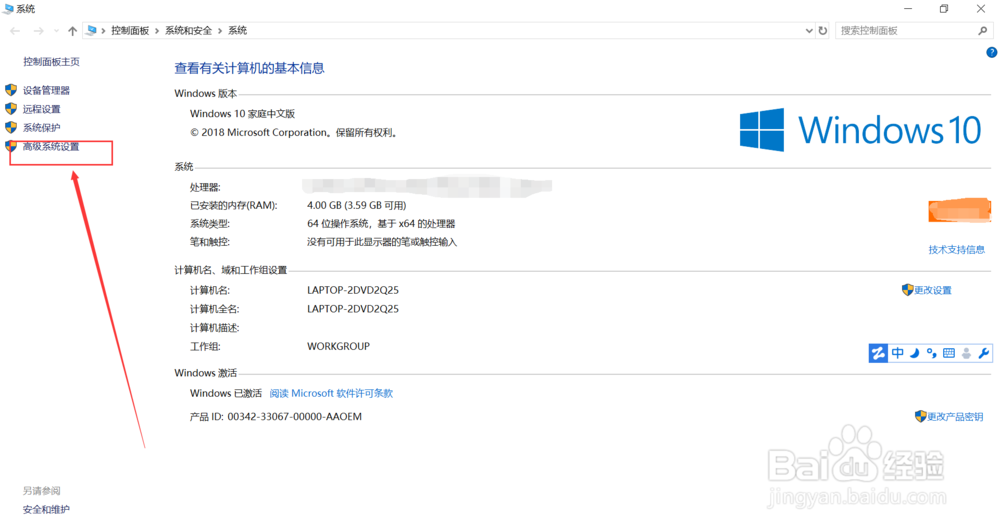The height and width of the screenshot is (531, 1000).
Task: Restore down the 系统 window
Action: (944, 9)
